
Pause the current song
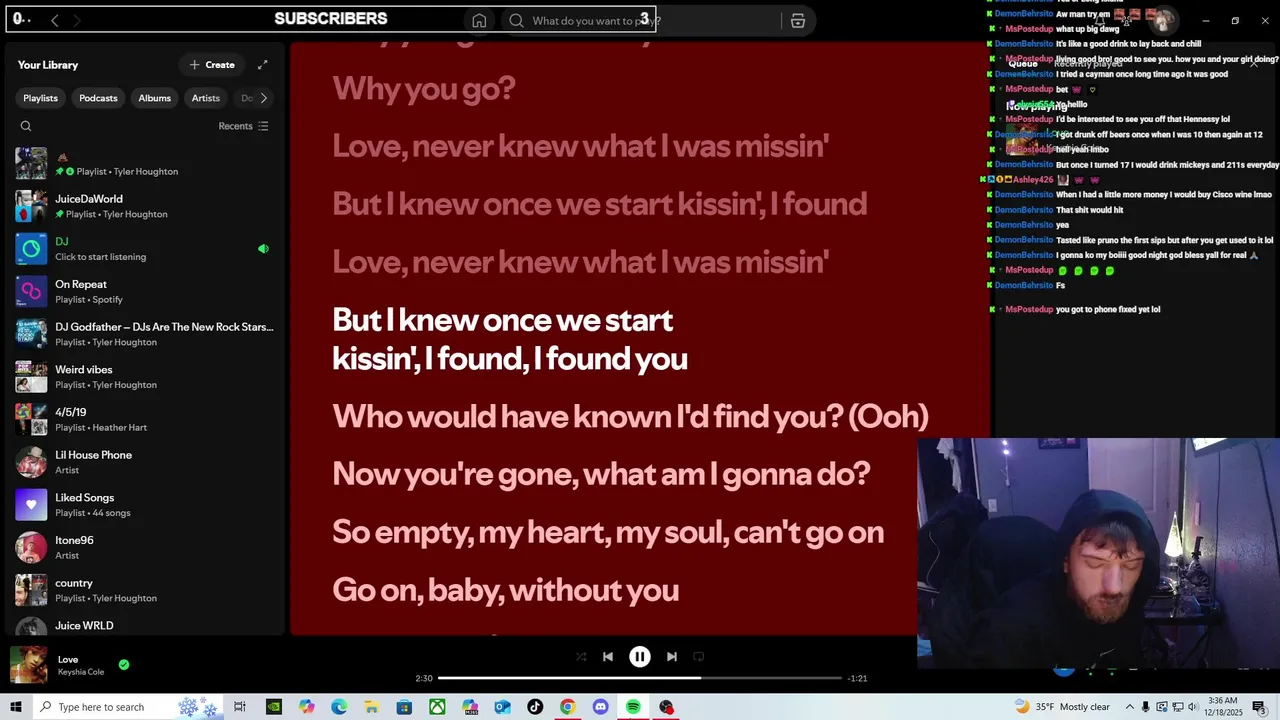point(640,657)
